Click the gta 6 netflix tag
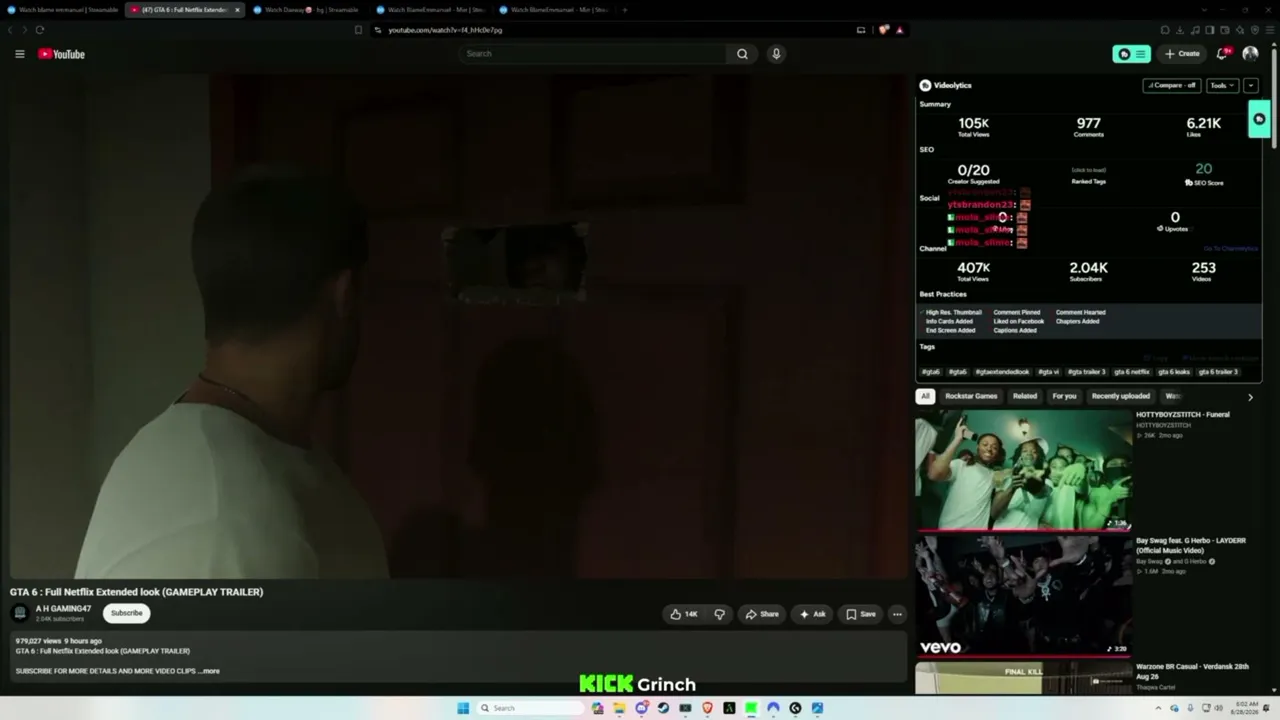The image size is (1280, 720). pyautogui.click(x=1132, y=372)
